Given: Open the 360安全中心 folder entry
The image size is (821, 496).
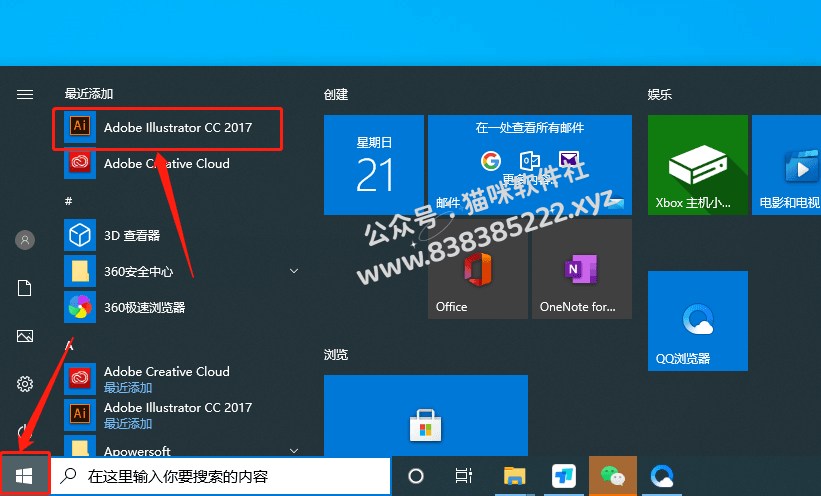Looking at the screenshot, I should 178,271.
